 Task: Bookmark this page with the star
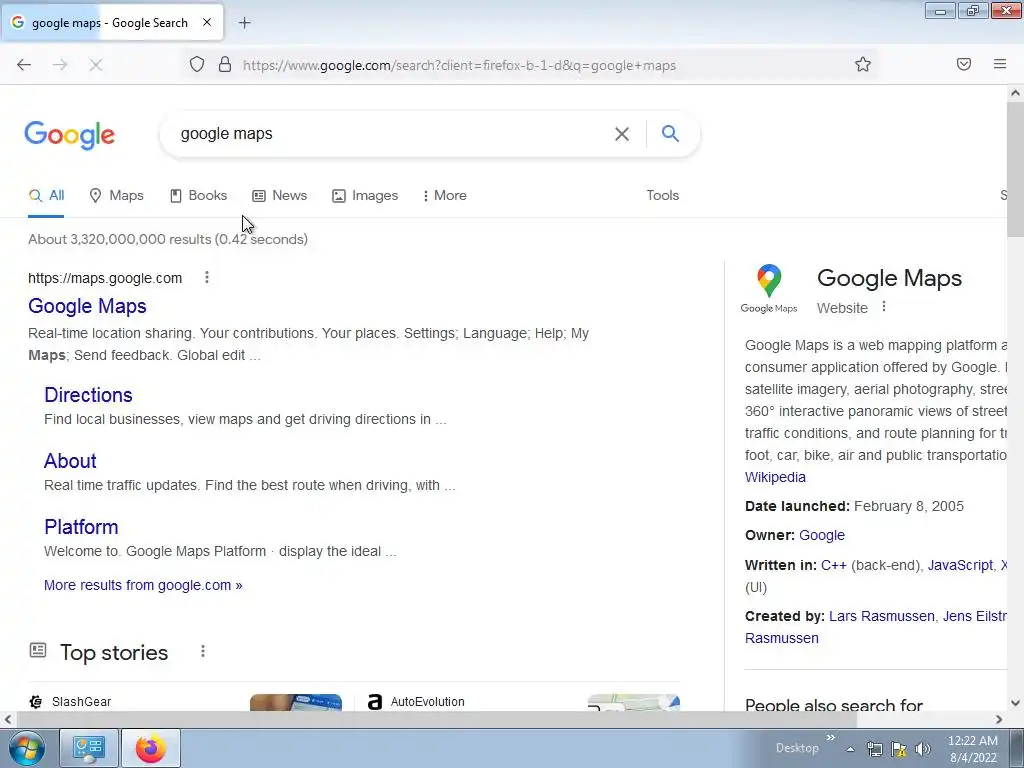pyautogui.click(x=863, y=64)
